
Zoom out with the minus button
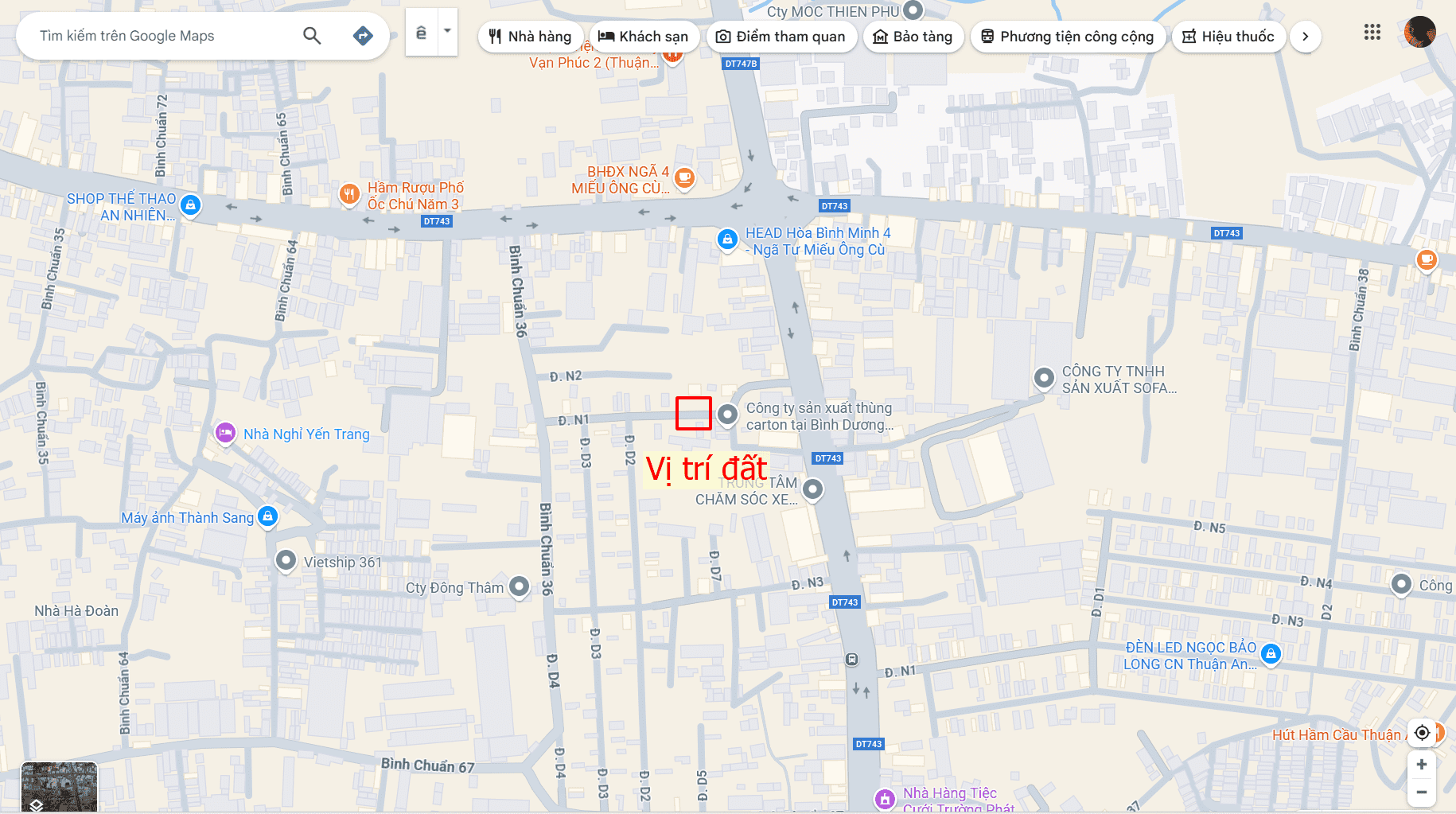click(x=1422, y=793)
